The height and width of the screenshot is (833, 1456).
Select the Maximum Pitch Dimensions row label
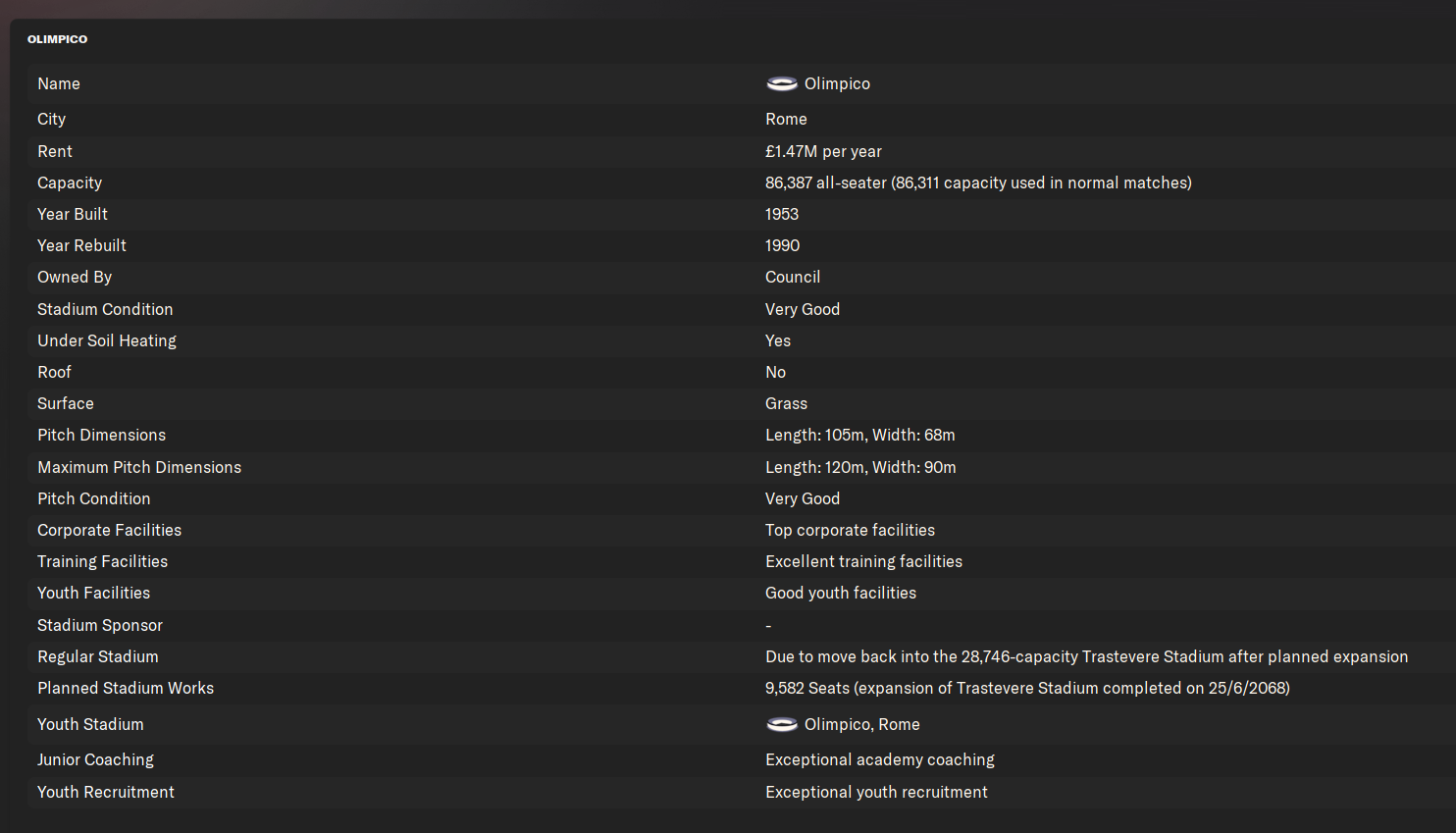tap(139, 467)
